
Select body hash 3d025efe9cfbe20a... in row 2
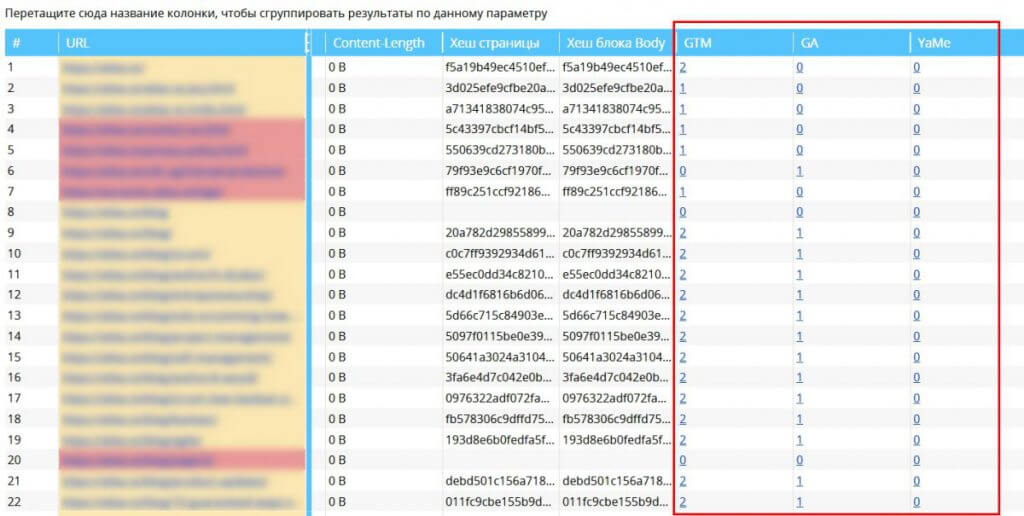(616, 88)
